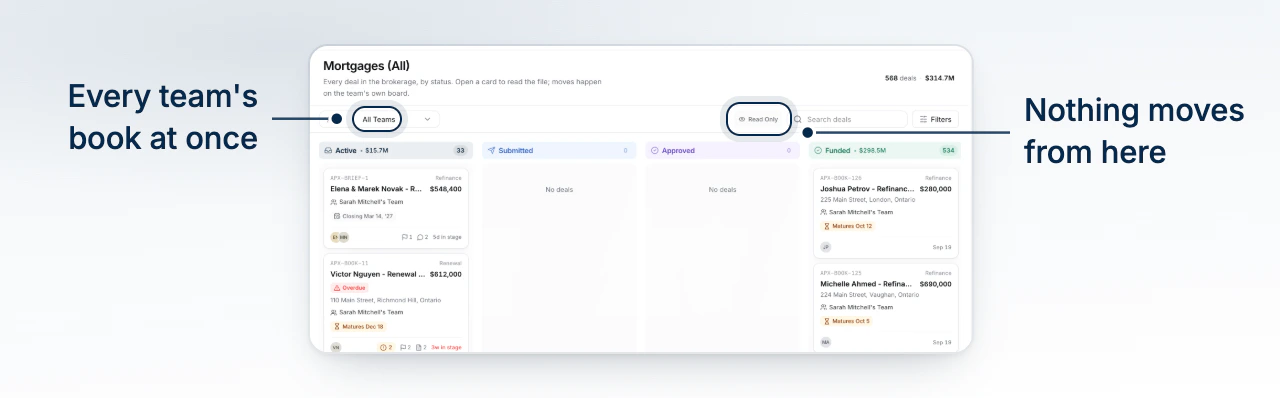Click the Funded column check icon
Screen dimensions: 1280x398
tap(818, 150)
